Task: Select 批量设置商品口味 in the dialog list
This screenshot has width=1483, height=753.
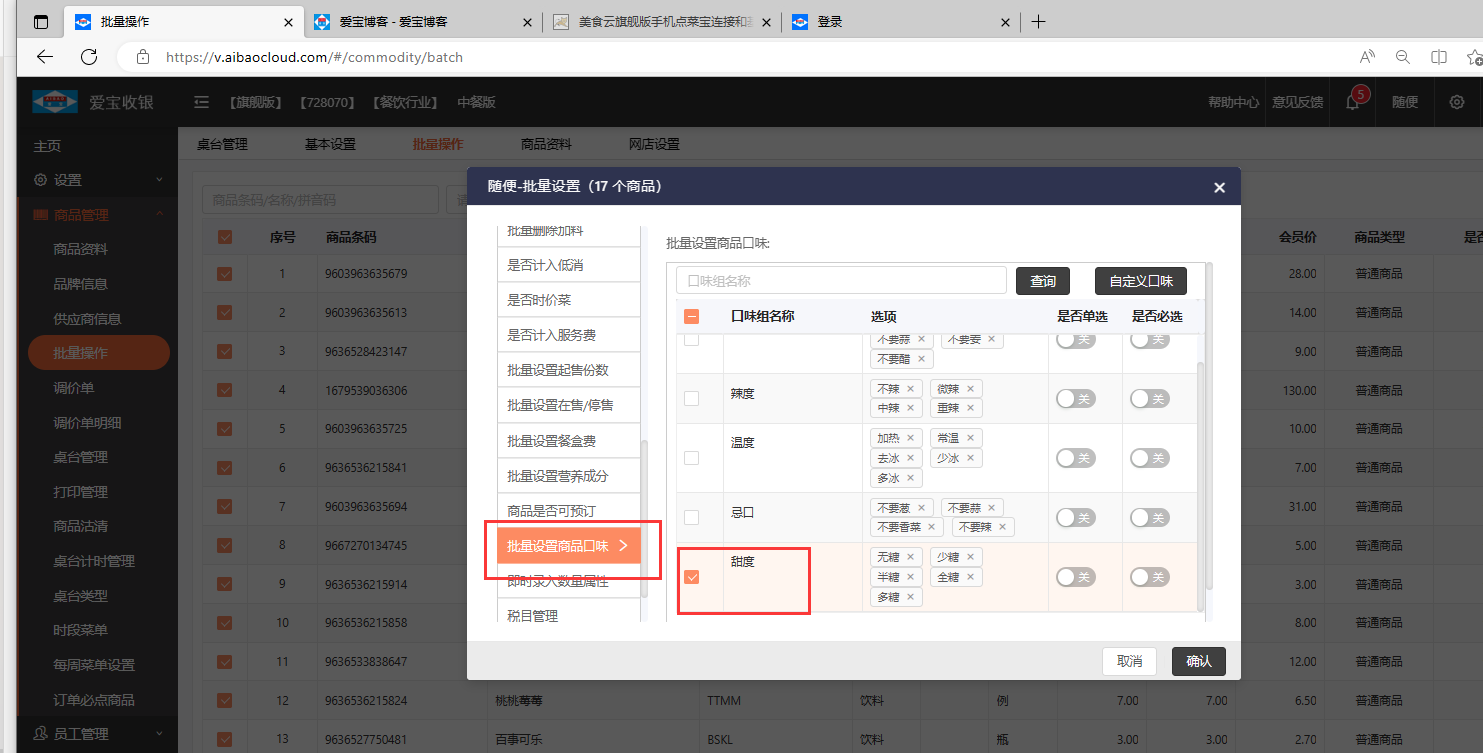Action: pyautogui.click(x=568, y=546)
